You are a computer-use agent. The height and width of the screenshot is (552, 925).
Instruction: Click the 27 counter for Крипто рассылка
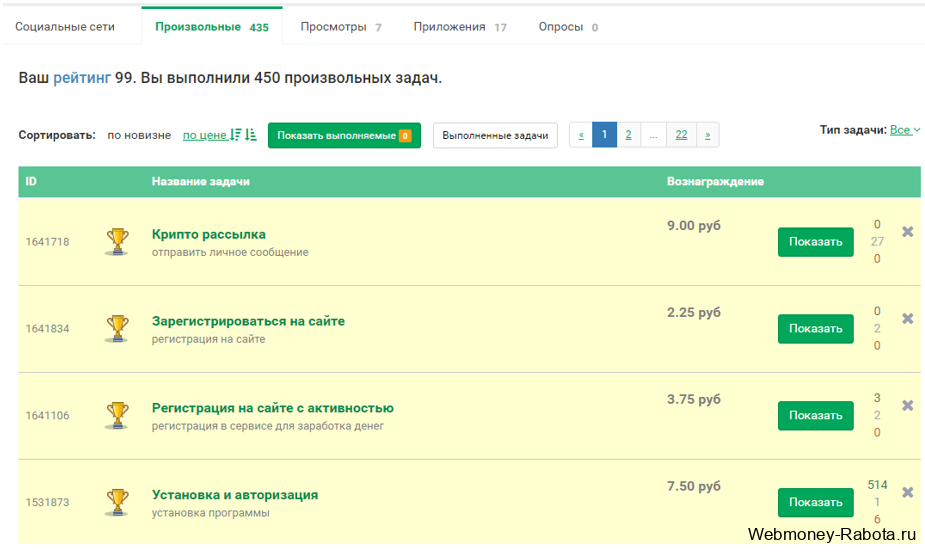pyautogui.click(x=877, y=241)
